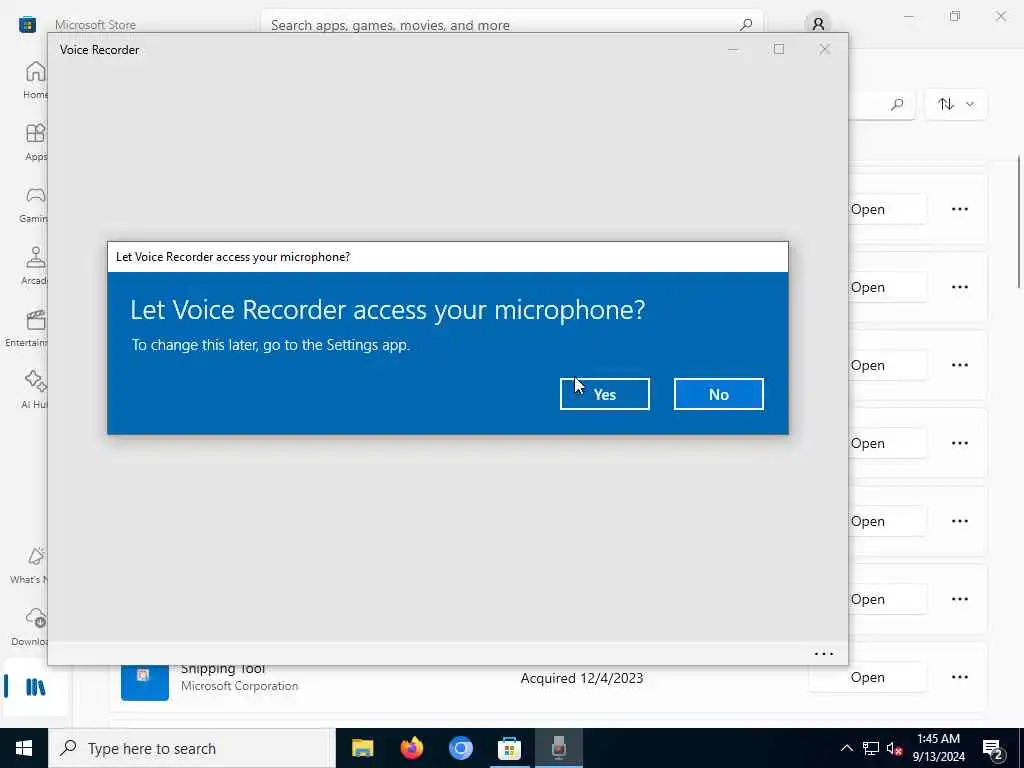
Task: Show hidden system tray icons
Action: [x=846, y=748]
